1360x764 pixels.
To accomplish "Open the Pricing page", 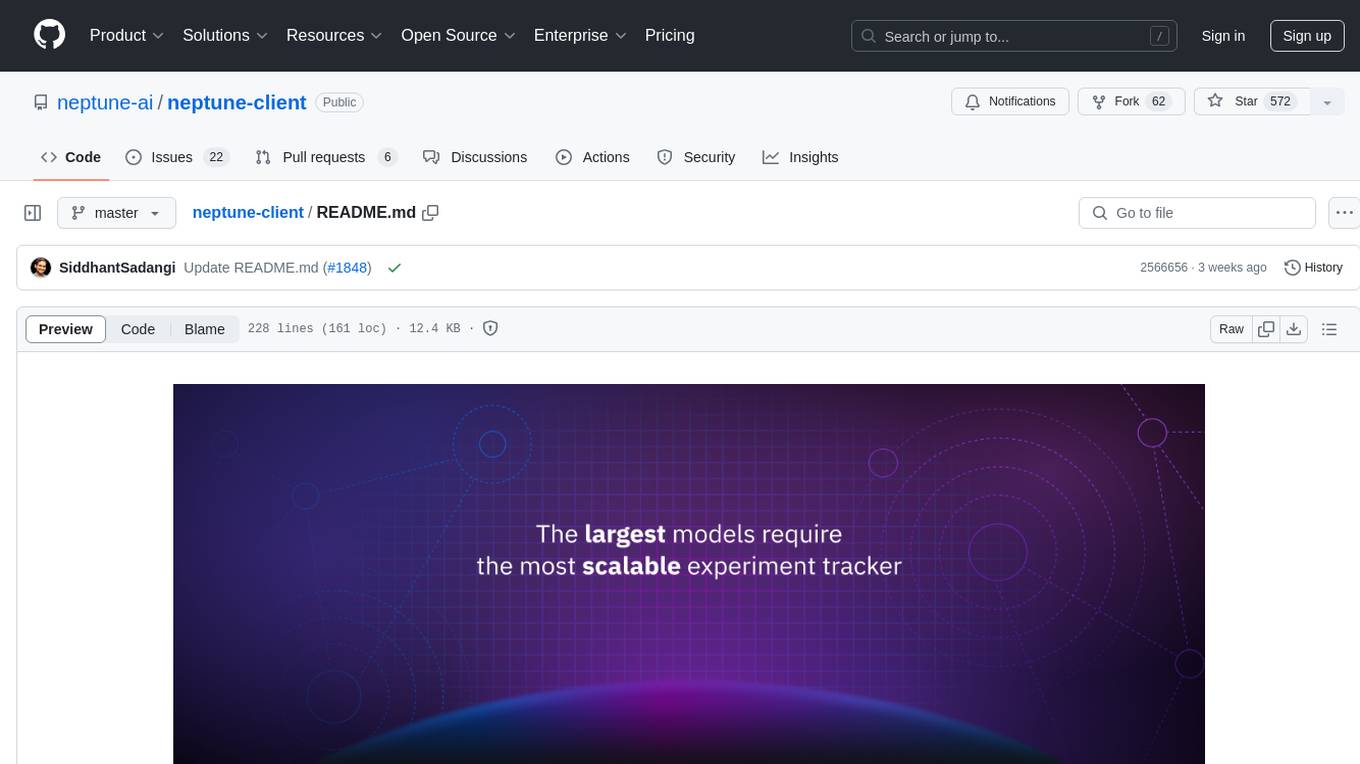I will click(x=670, y=35).
